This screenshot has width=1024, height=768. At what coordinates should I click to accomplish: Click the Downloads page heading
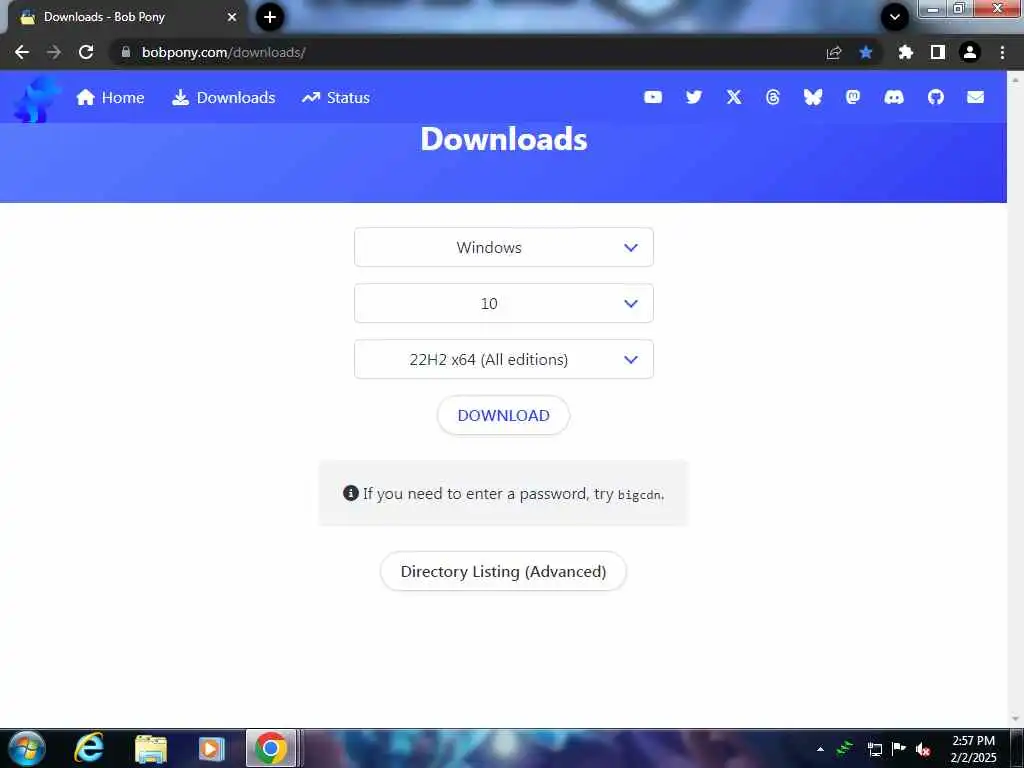[x=504, y=139]
